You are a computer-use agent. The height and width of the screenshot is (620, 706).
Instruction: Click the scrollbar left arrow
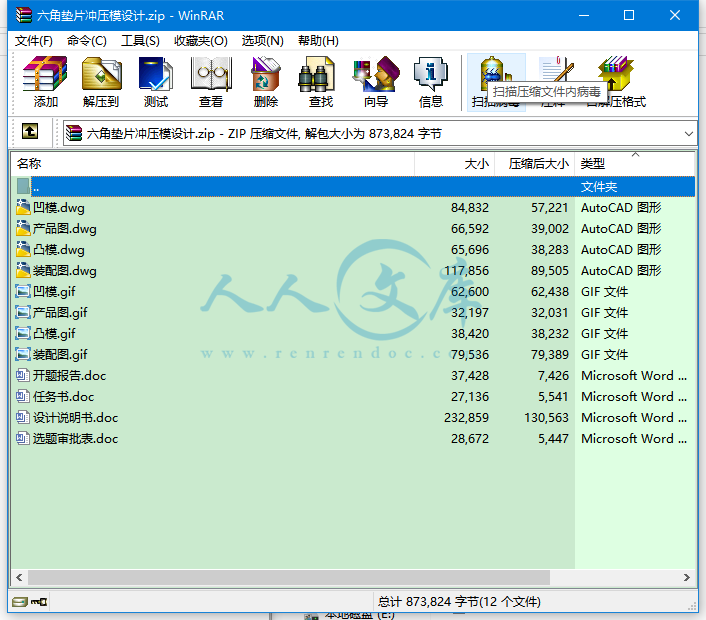[x=19, y=577]
